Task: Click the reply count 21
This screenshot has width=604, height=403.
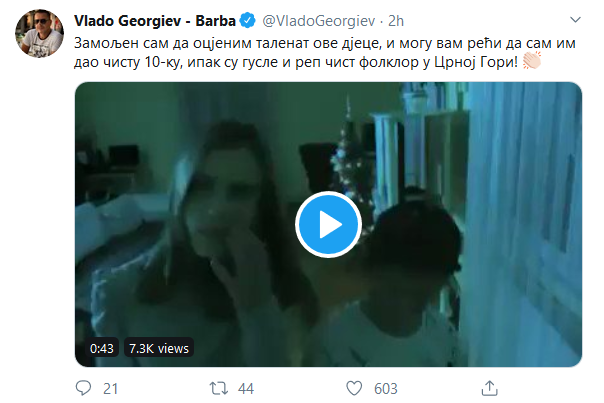Action: [x=110, y=388]
